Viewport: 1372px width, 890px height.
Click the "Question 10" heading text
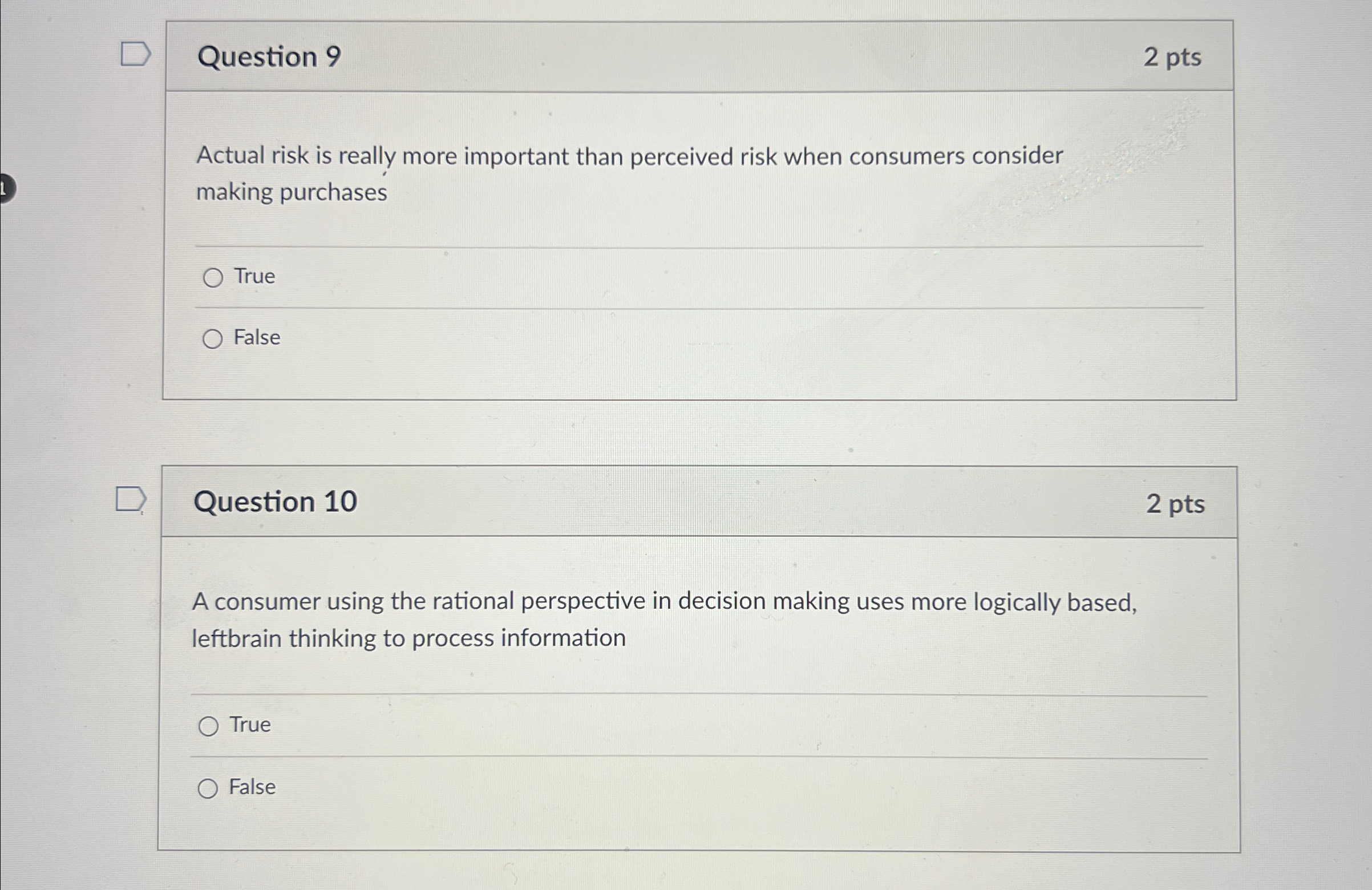pos(276,501)
